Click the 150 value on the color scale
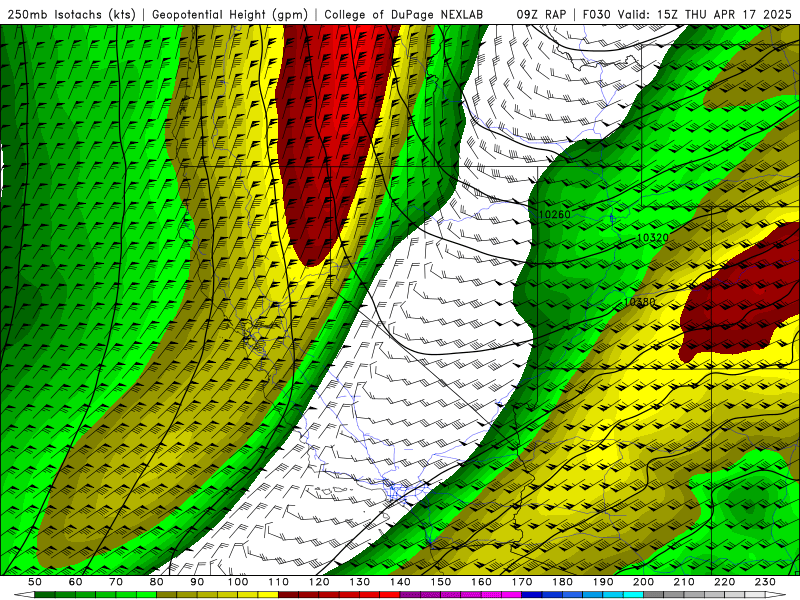This screenshot has height=600, width=800. 441,582
